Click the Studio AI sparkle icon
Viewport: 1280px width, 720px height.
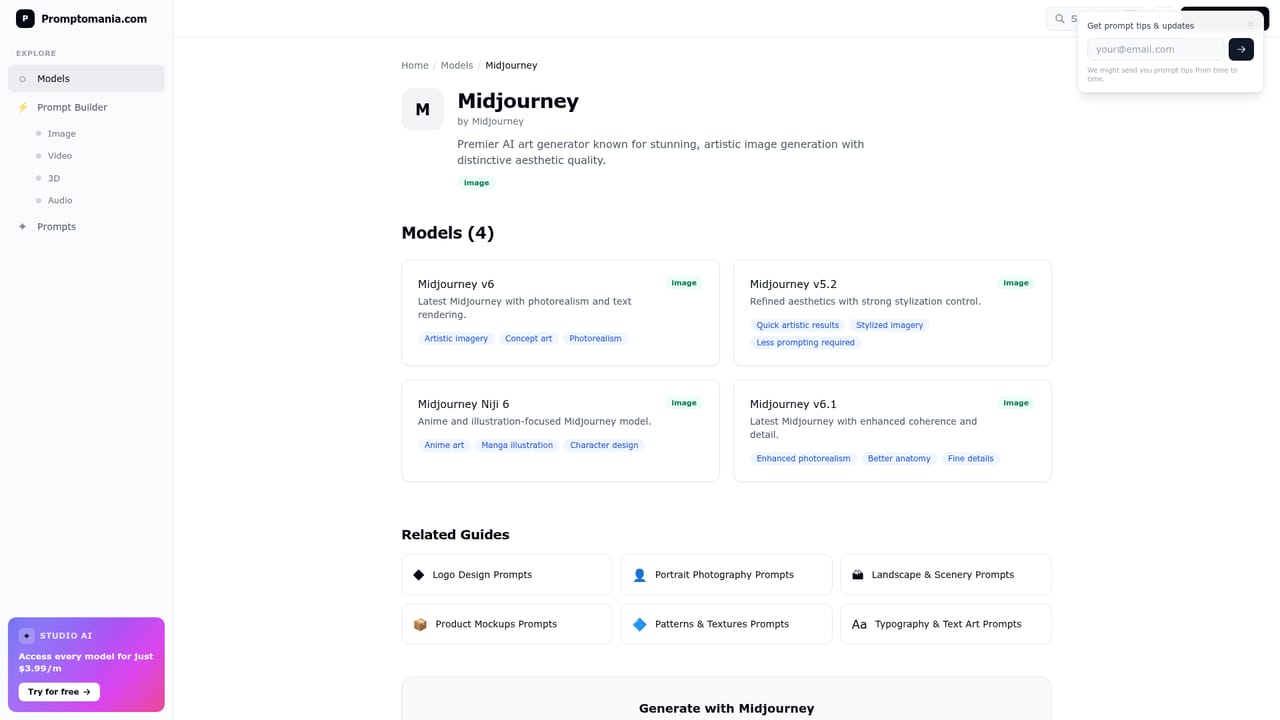(27, 636)
